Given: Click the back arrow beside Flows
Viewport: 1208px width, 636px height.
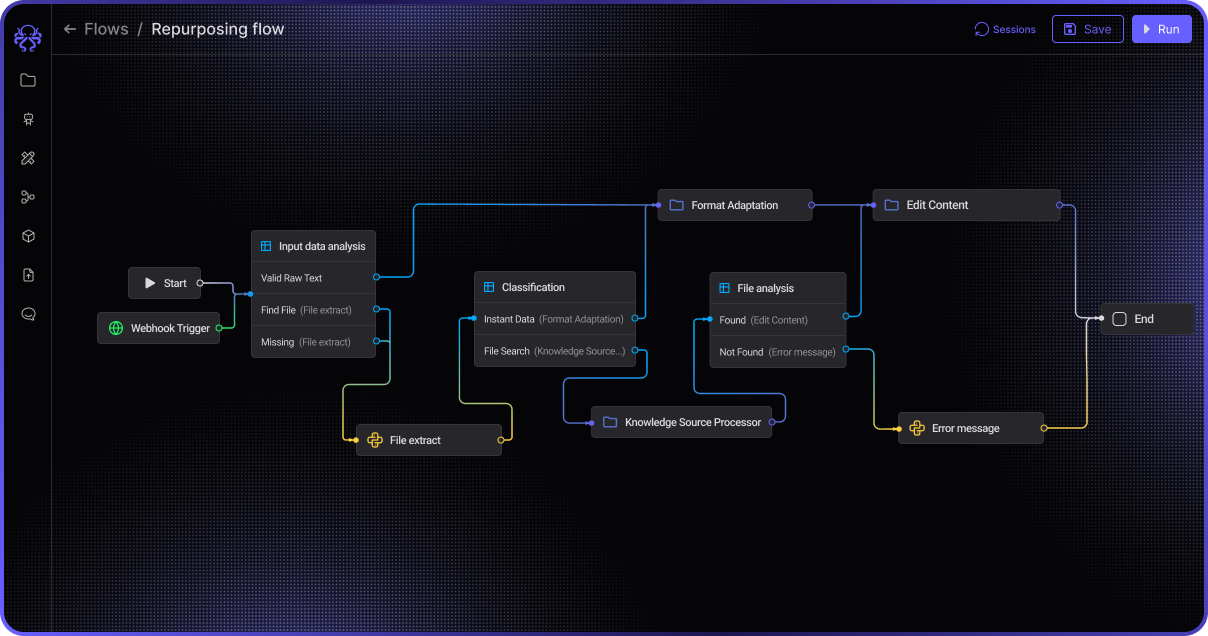Looking at the screenshot, I should [70, 29].
